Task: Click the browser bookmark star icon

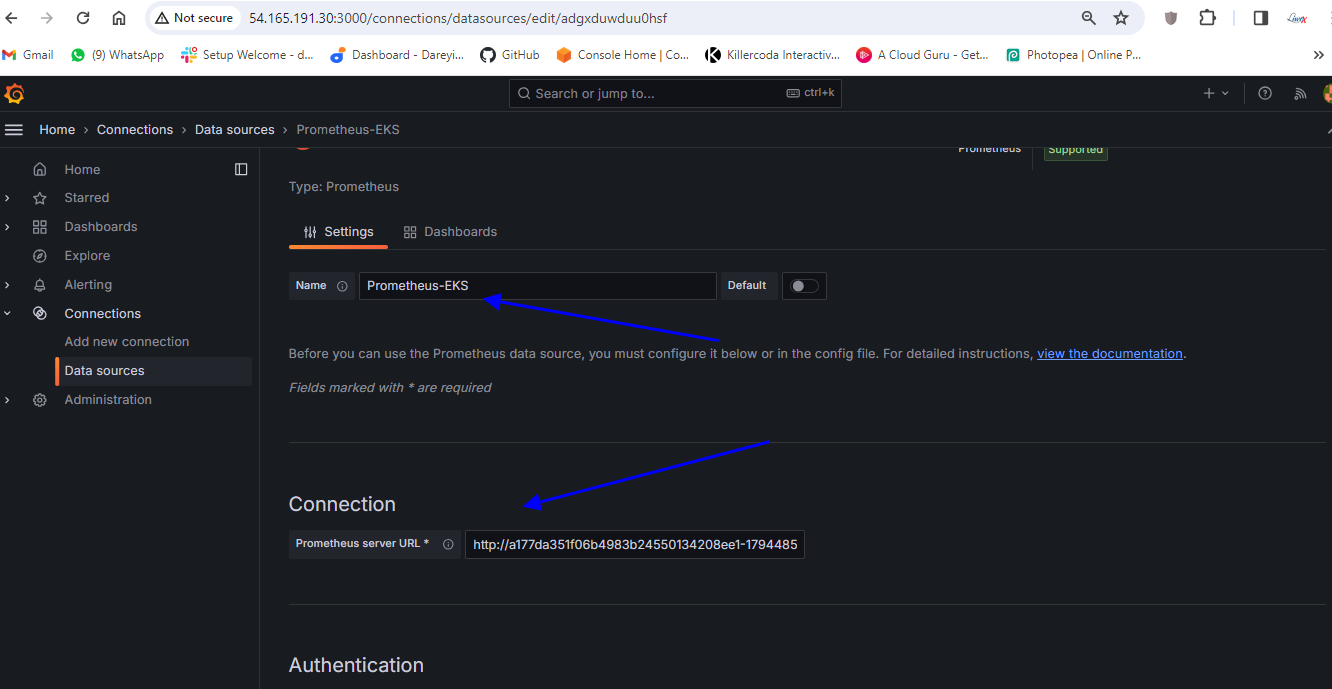Action: click(x=1121, y=18)
